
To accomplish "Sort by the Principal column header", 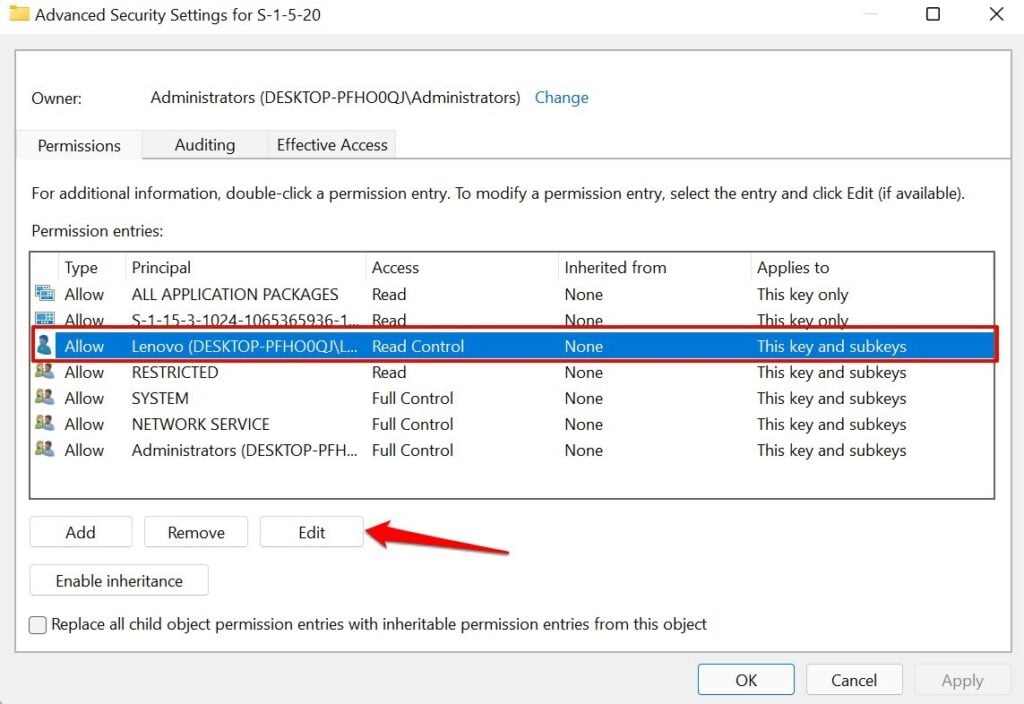I will (x=161, y=268).
